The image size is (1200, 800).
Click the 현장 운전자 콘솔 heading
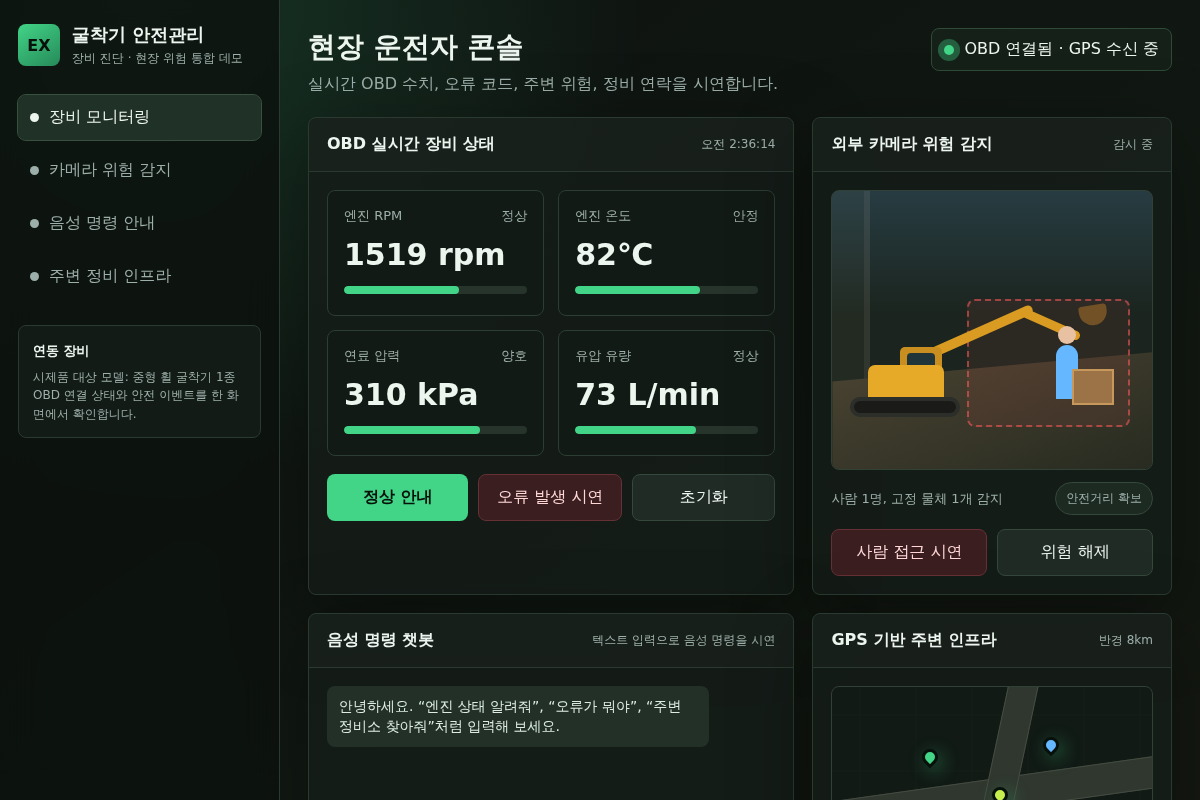point(415,47)
